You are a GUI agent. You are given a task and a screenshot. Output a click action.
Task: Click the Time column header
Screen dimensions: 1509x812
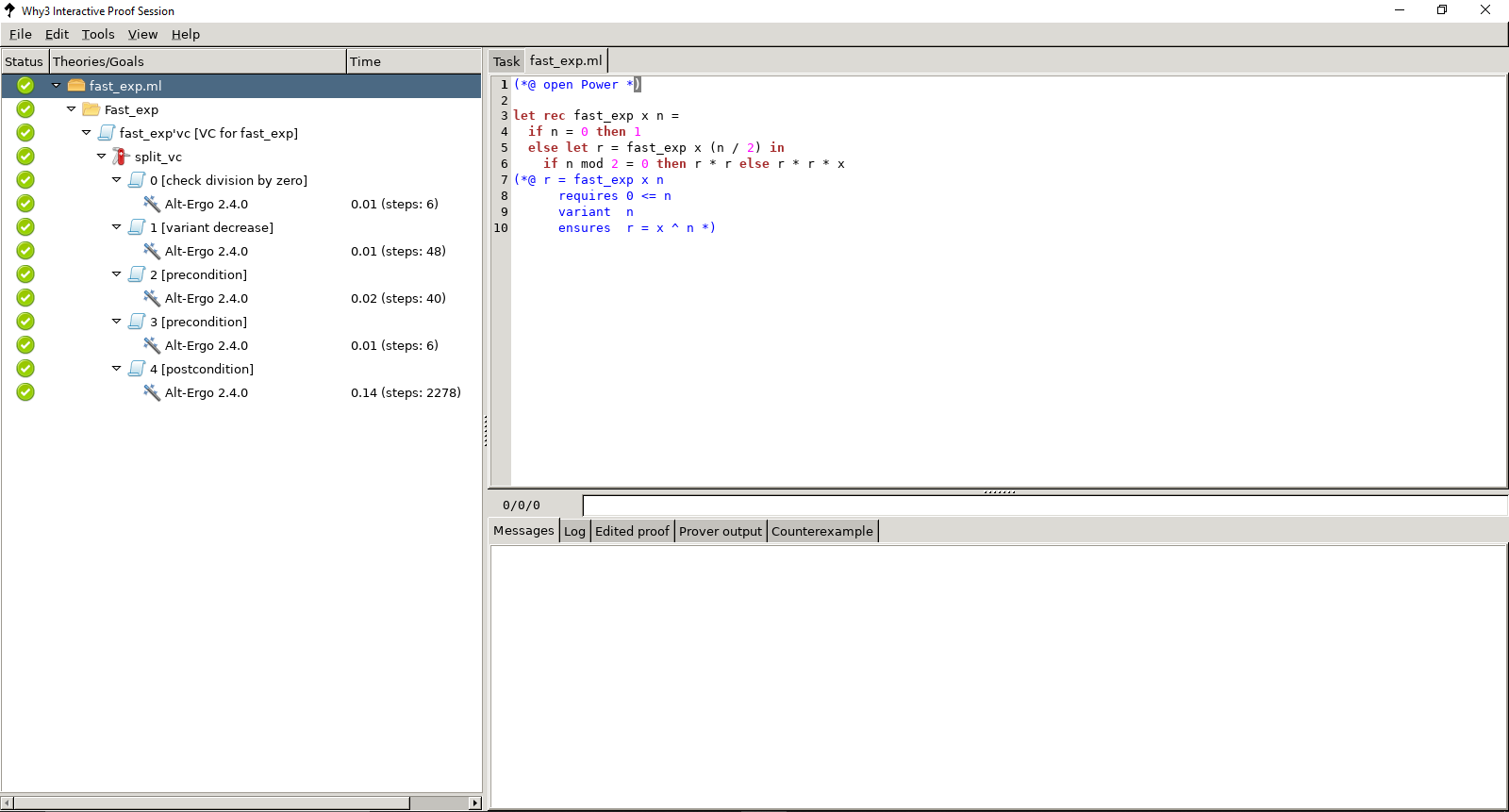click(x=413, y=61)
